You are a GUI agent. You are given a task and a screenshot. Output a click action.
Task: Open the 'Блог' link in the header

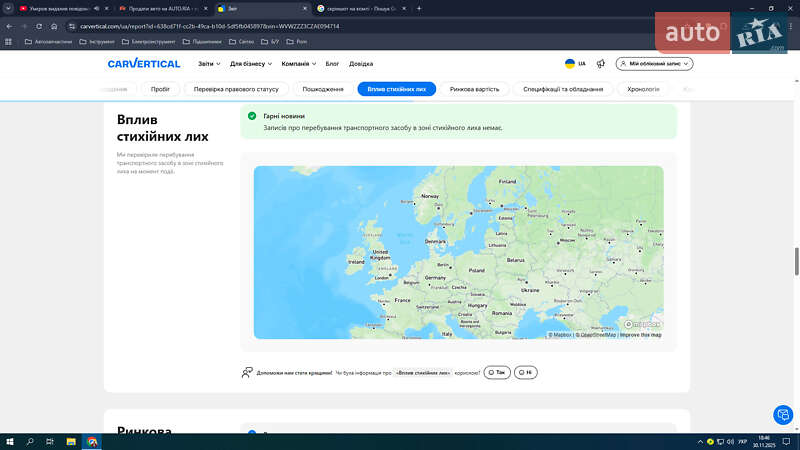pos(332,63)
